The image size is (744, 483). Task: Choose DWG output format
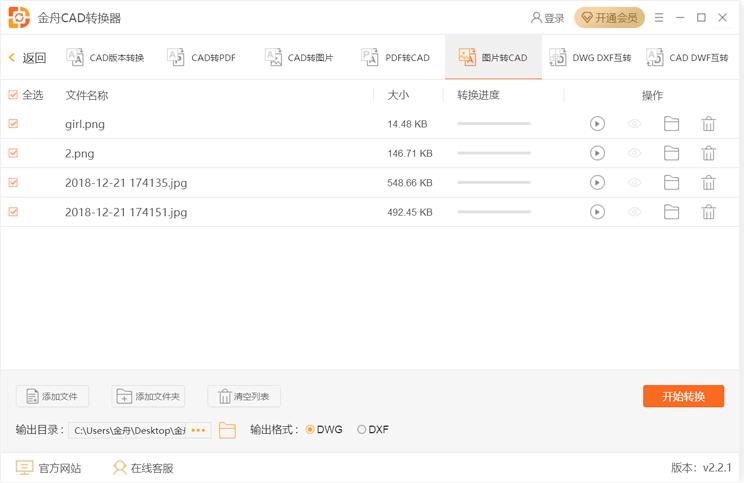pos(310,430)
